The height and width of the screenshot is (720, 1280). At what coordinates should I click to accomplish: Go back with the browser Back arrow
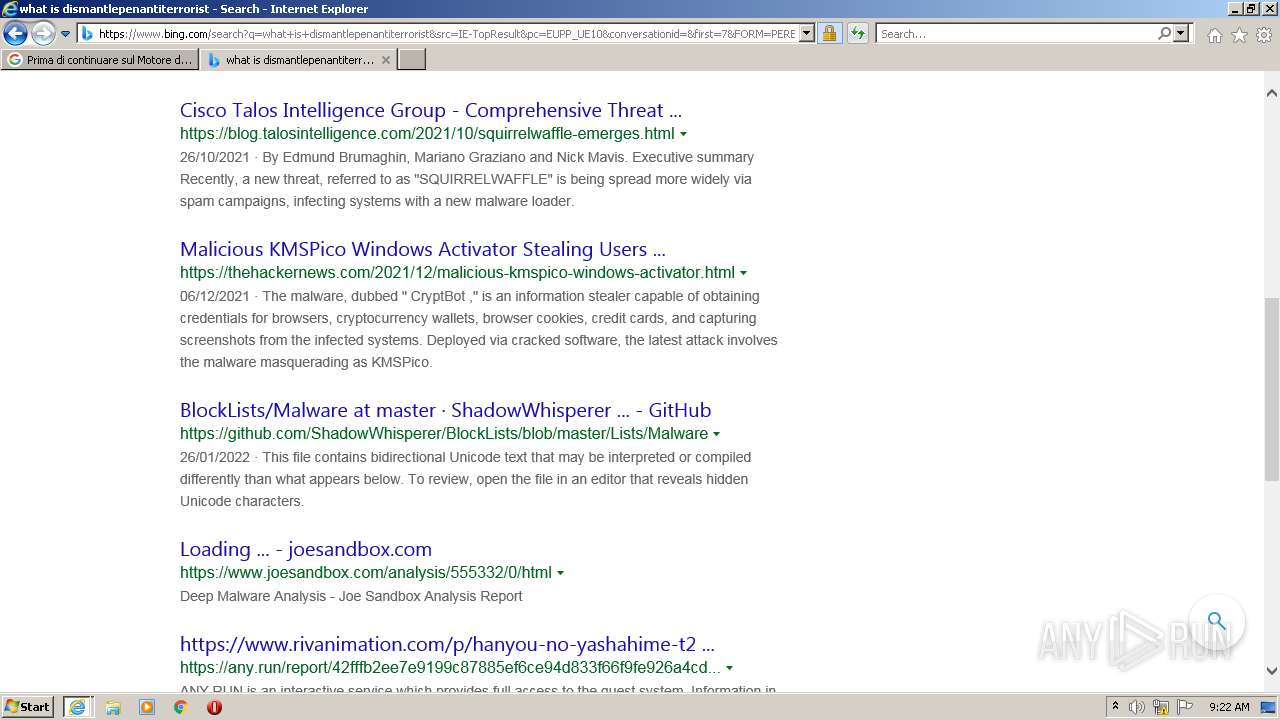pyautogui.click(x=15, y=34)
